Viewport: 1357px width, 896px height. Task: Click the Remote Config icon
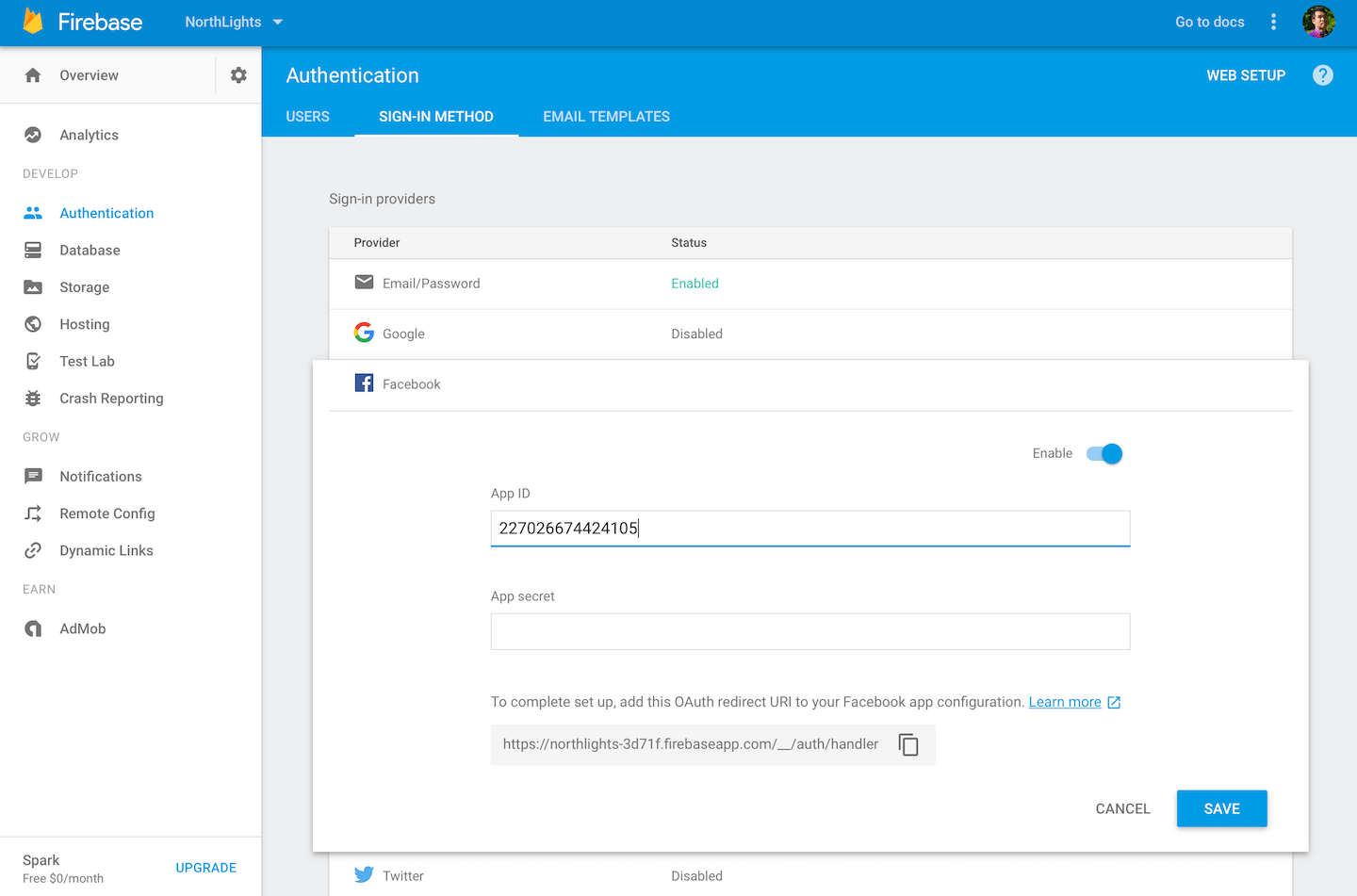(x=33, y=513)
